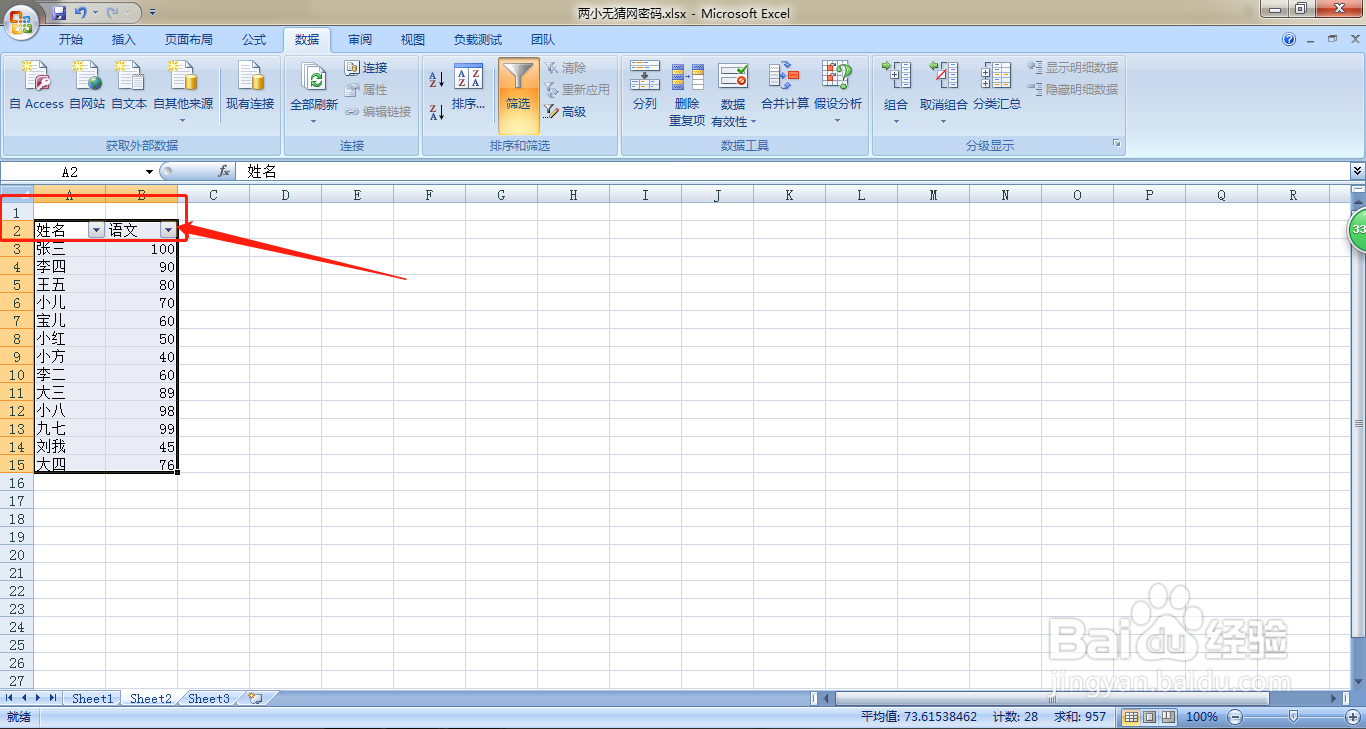This screenshot has width=1366, height=729.
Task: Click the Sort Descending Z-A icon
Action: [436, 112]
